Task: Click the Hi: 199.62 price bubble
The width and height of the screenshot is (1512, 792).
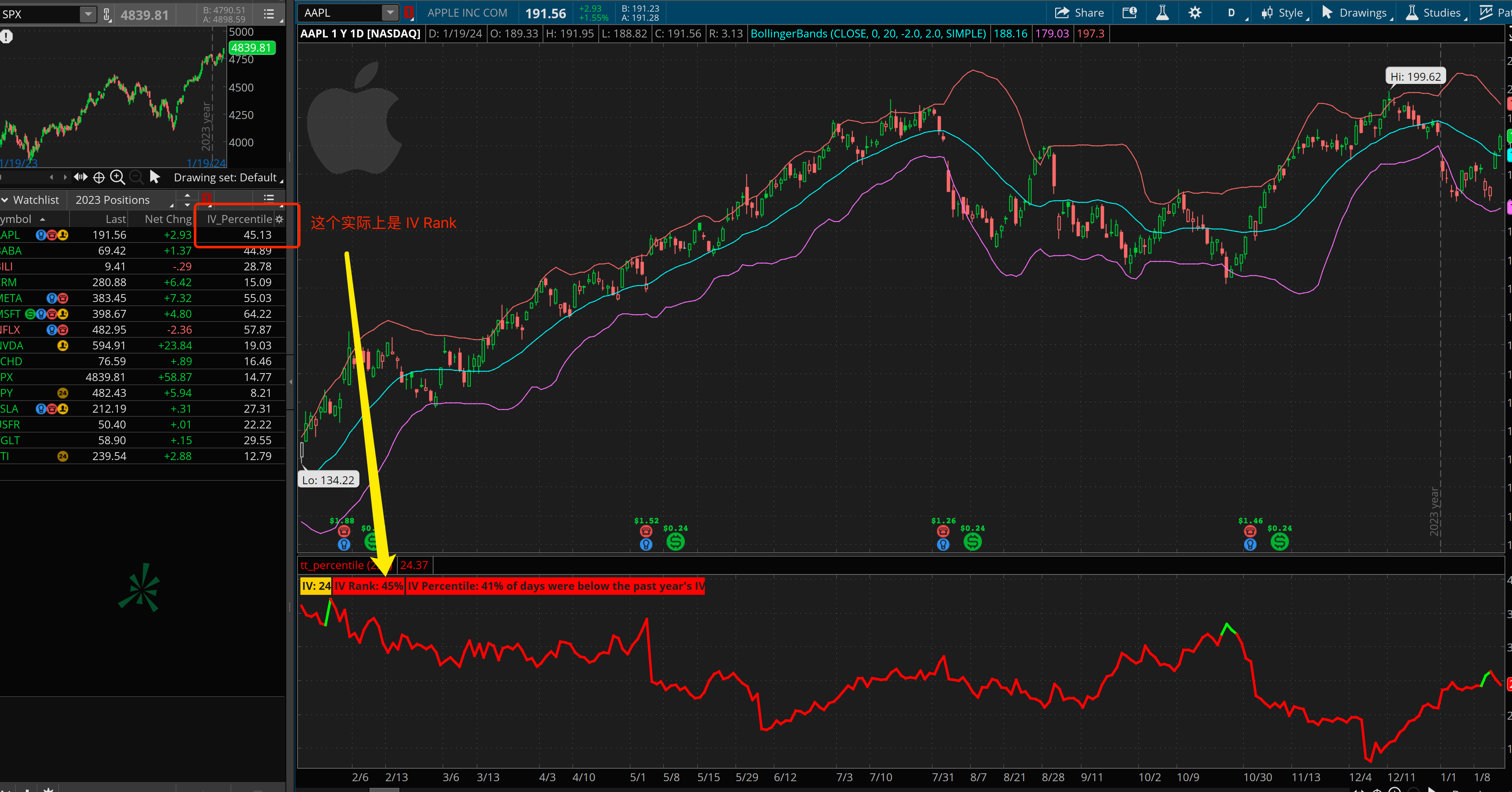Action: (1415, 76)
